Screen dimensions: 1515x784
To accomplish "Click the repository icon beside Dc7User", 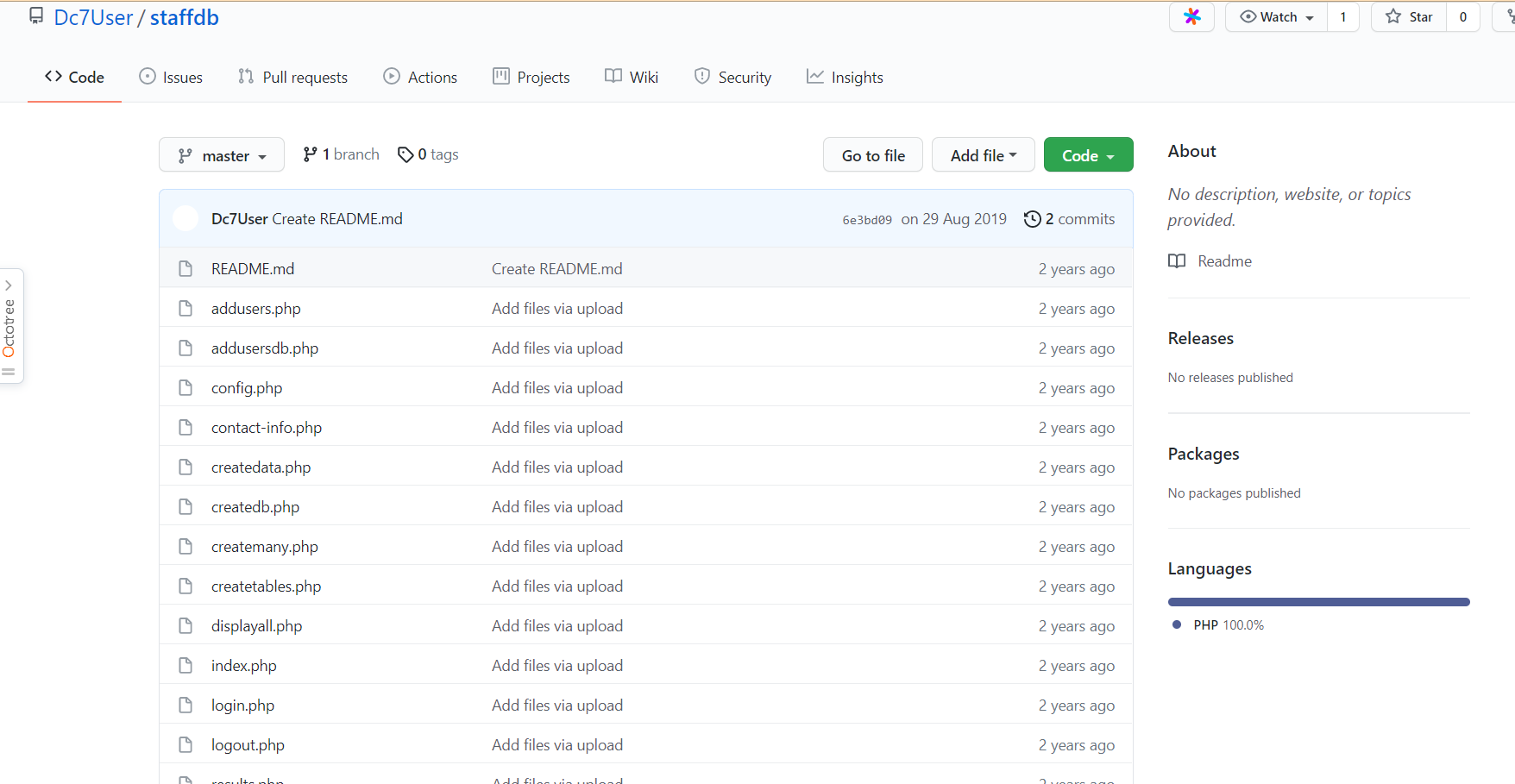I will [x=36, y=16].
